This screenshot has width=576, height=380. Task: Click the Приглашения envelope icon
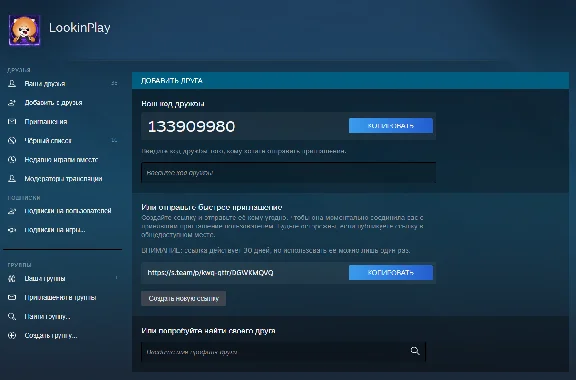[x=12, y=121]
